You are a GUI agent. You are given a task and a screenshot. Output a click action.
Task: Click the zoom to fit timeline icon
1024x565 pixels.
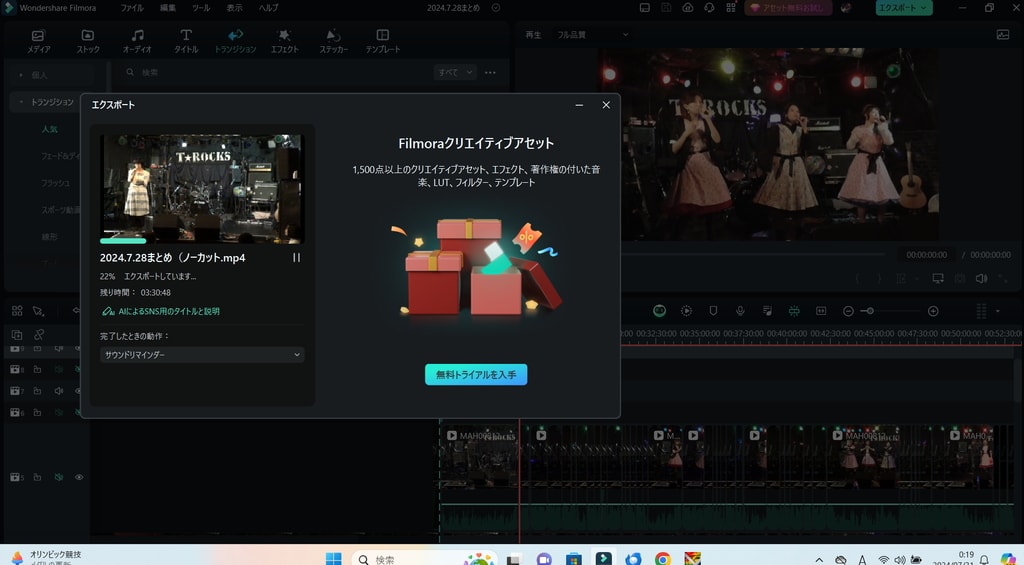pyautogui.click(x=821, y=311)
